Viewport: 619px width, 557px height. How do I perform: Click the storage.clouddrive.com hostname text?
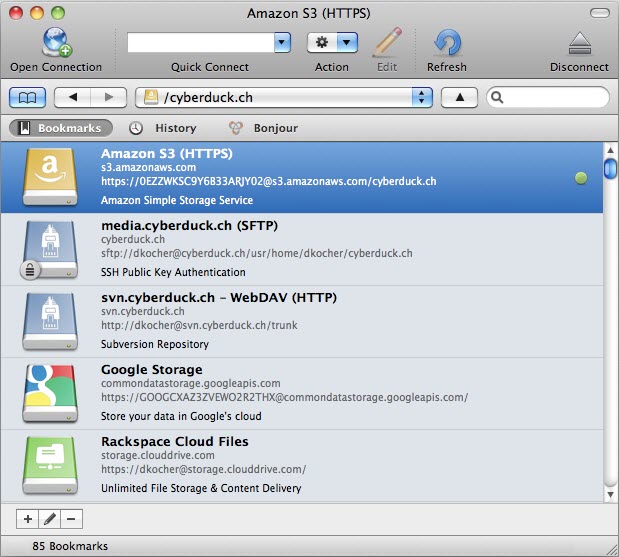click(x=158, y=455)
